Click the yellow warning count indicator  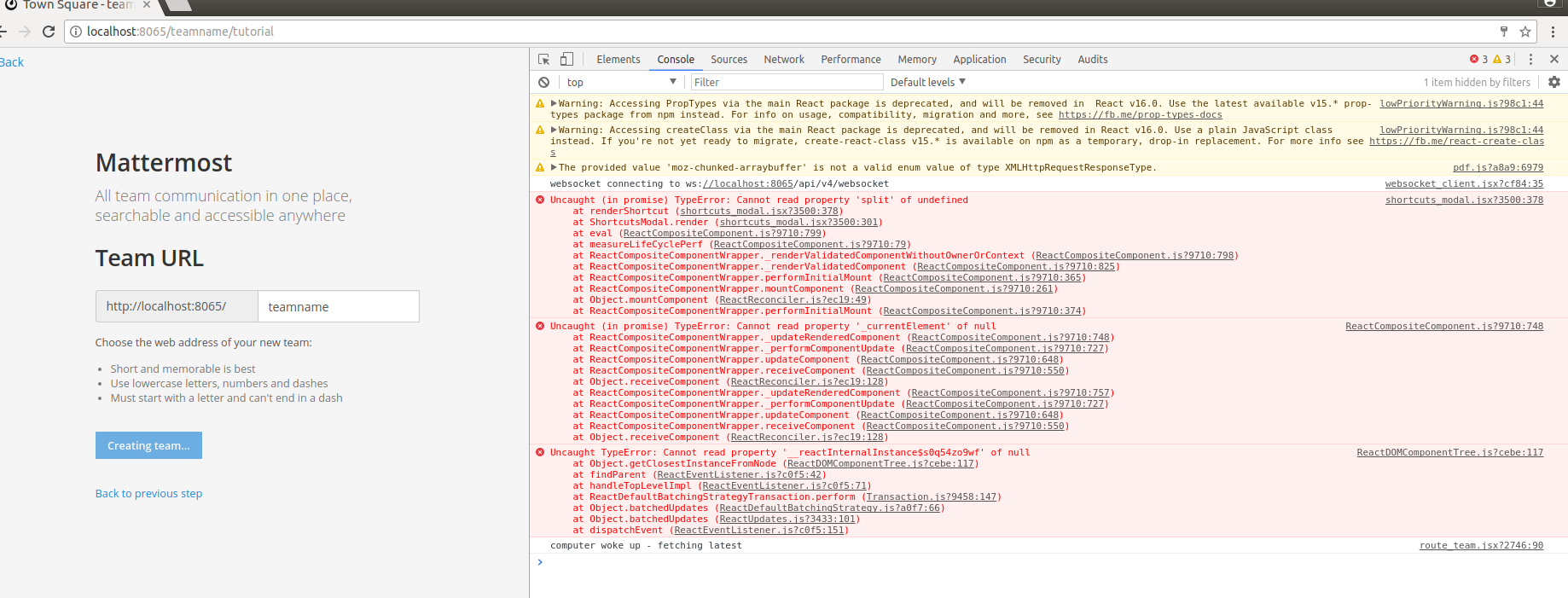pos(1501,59)
